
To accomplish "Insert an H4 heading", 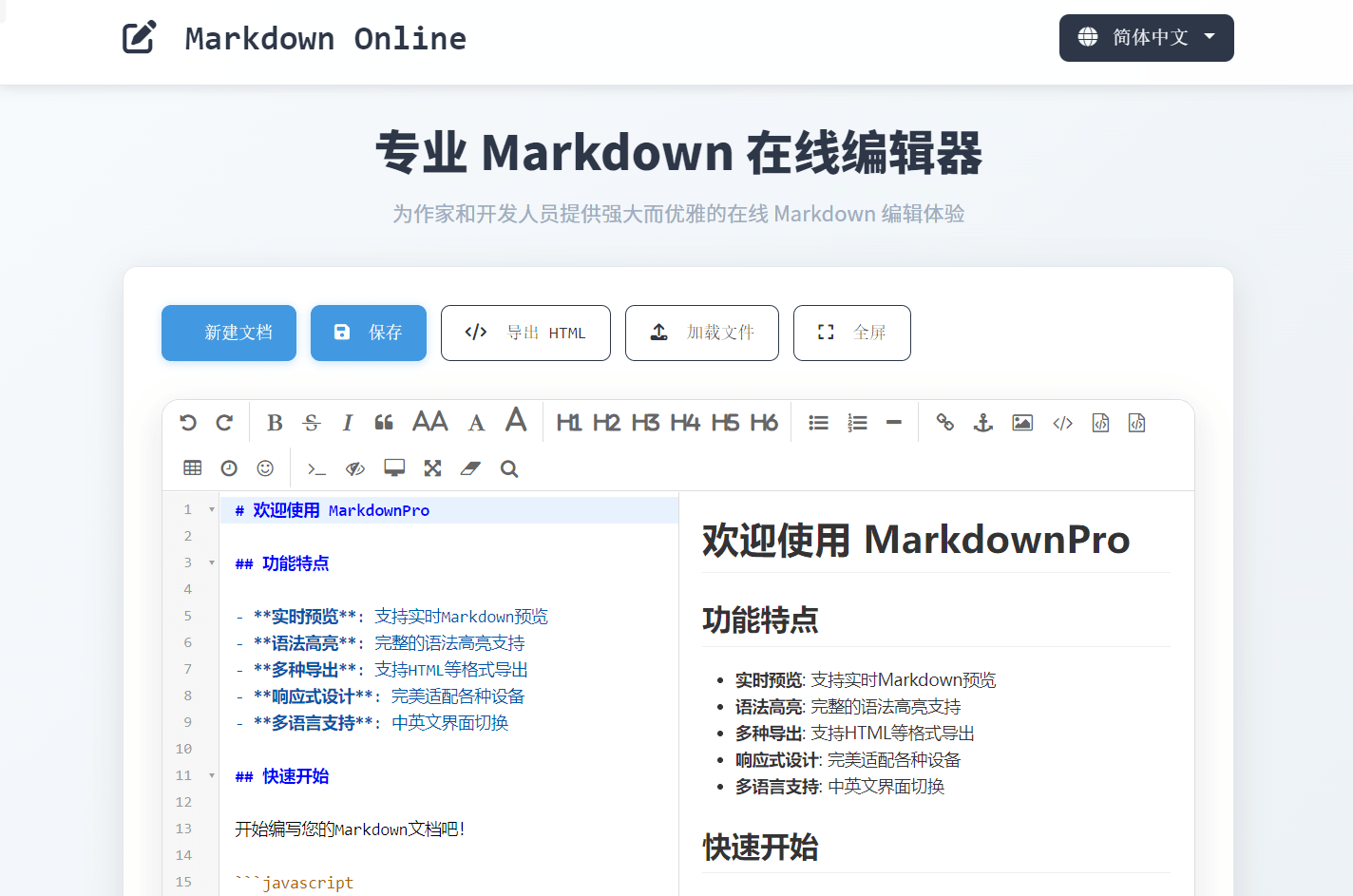I will click(x=685, y=423).
